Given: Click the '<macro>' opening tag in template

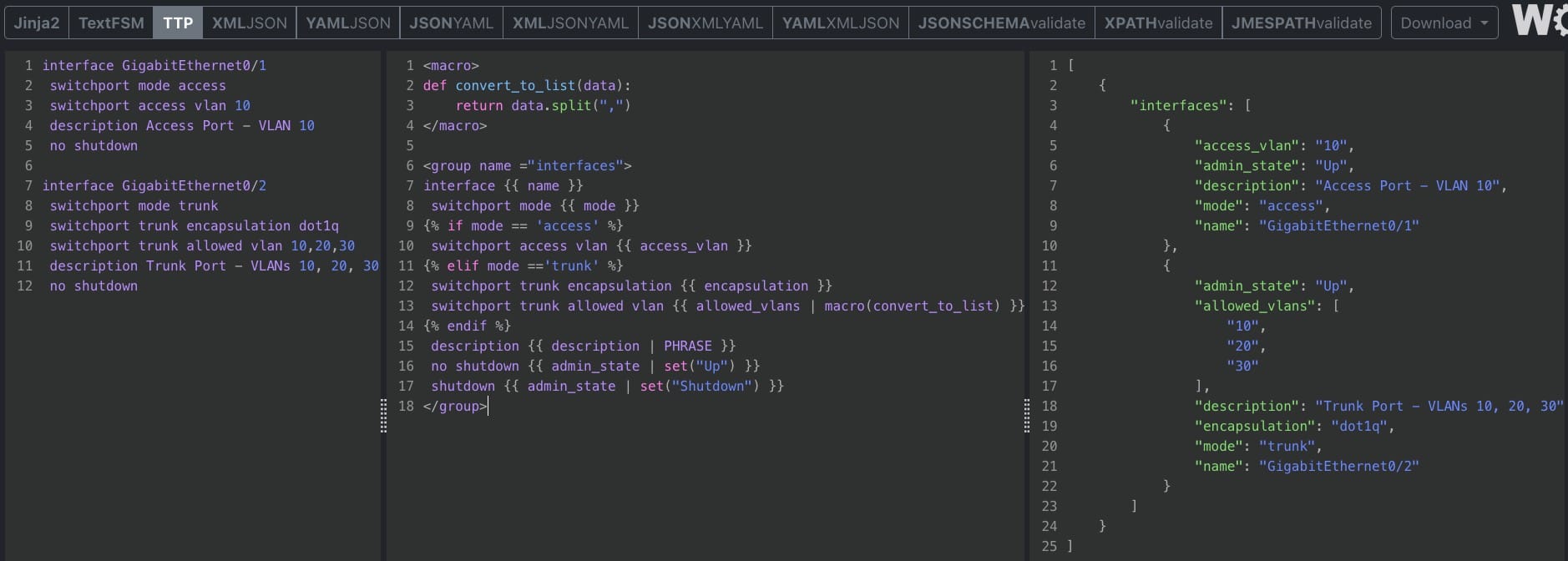Looking at the screenshot, I should point(451,65).
